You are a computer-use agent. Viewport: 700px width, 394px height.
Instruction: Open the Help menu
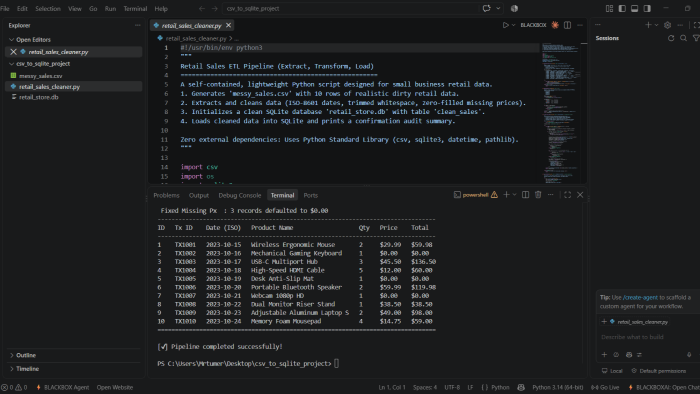161,8
